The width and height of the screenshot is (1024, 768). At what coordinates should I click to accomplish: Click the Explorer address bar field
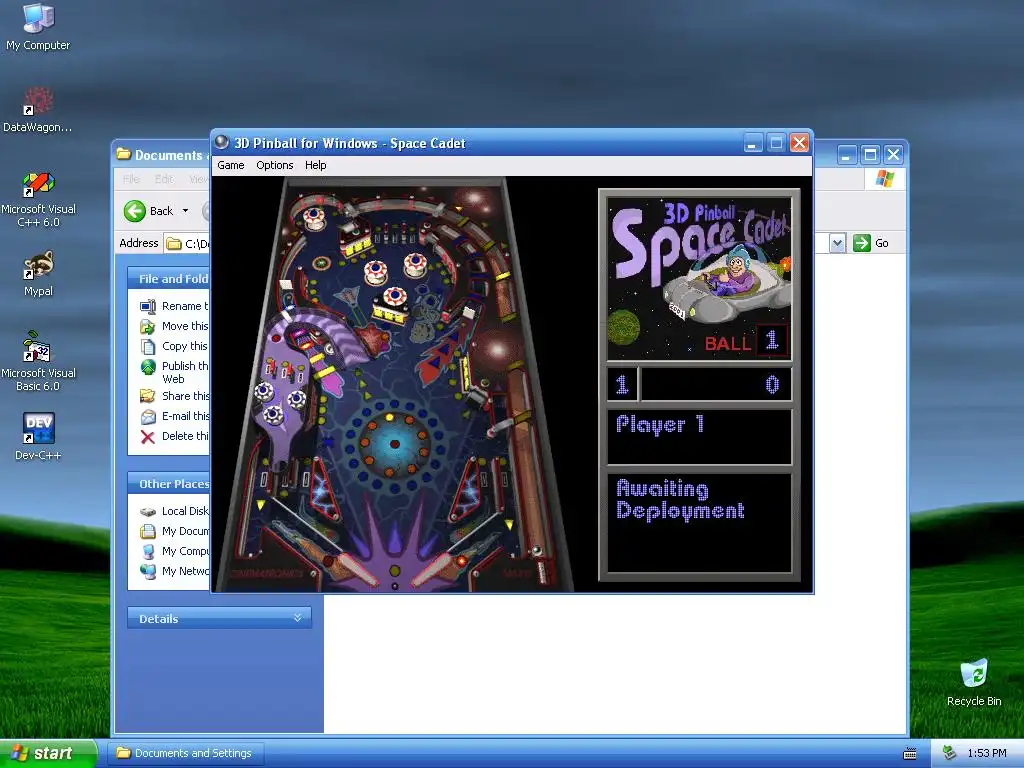187,244
